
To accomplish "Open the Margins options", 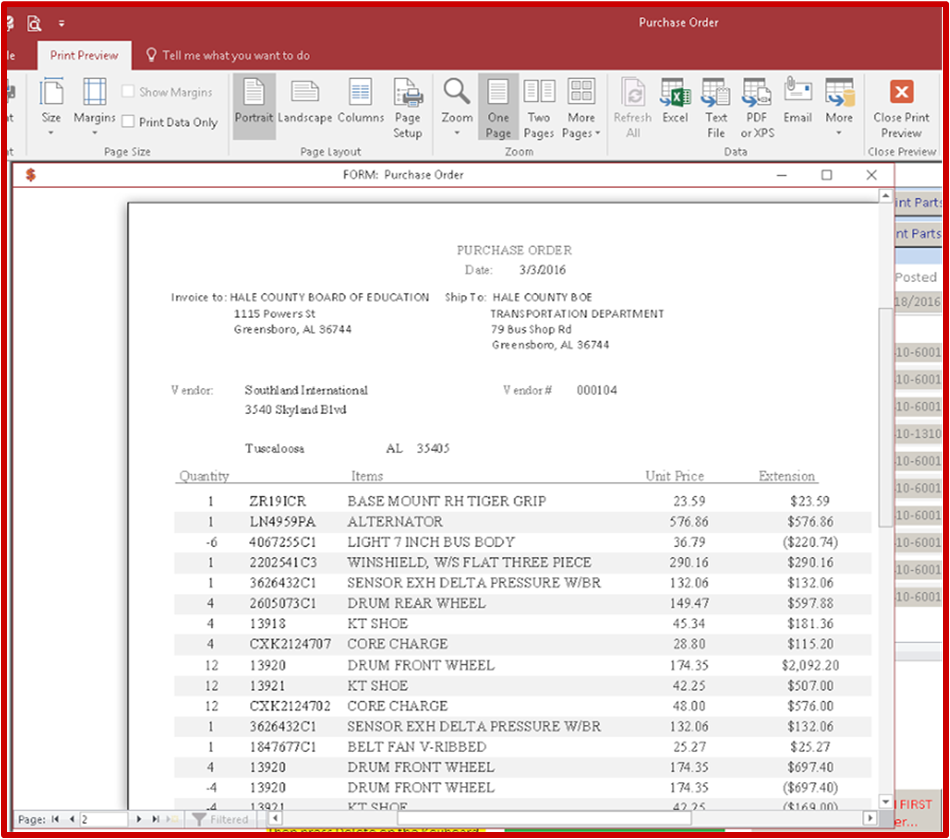I will coord(94,106).
